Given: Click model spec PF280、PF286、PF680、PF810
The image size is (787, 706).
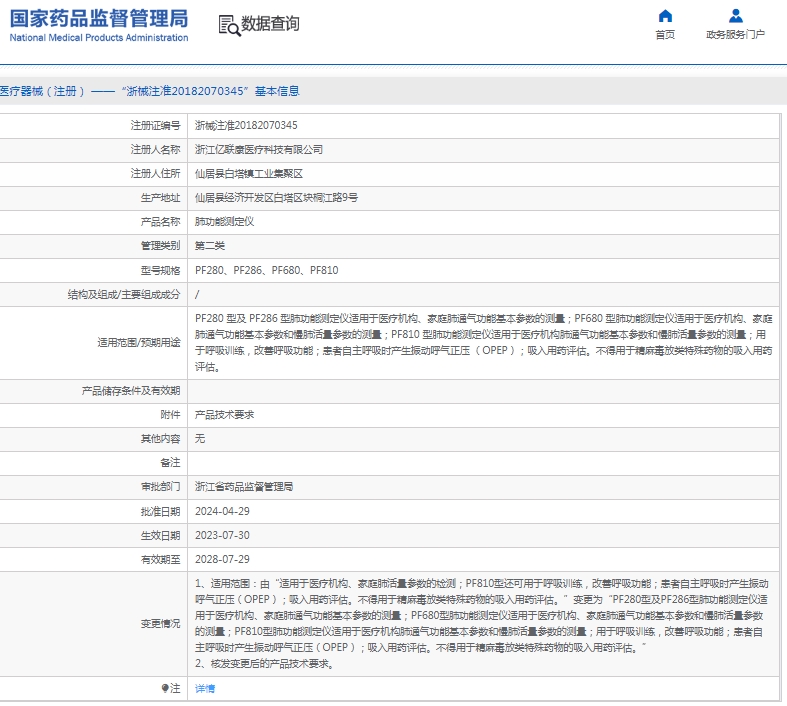Looking at the screenshot, I should point(267,270).
